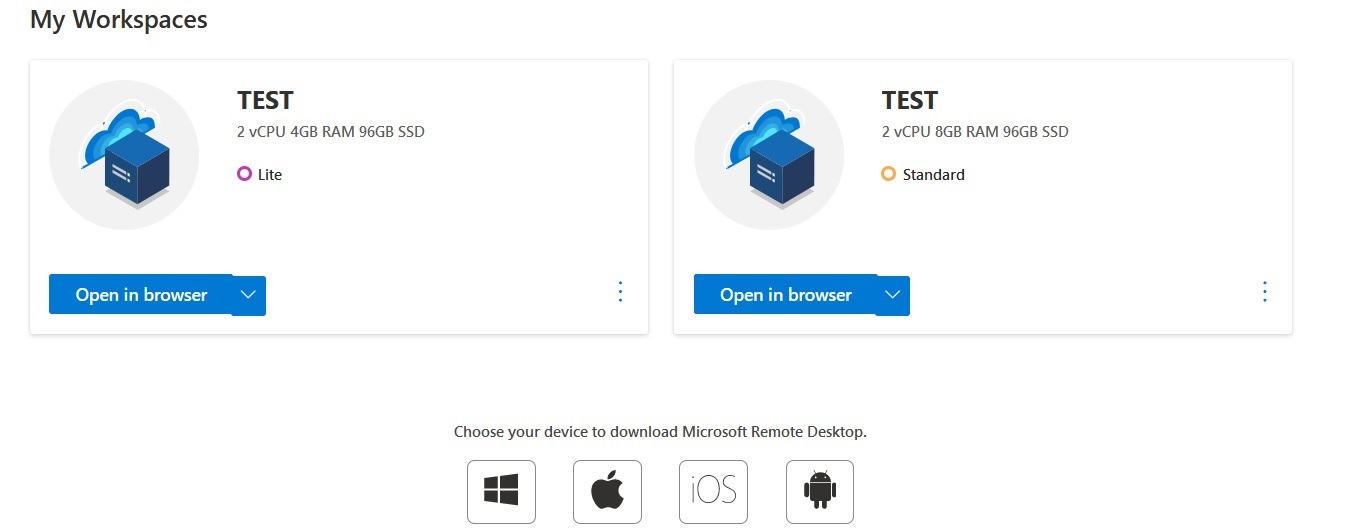Expand launch options arrow for Standard workspace
Viewport: 1345px width, 531px height.
coord(893,295)
